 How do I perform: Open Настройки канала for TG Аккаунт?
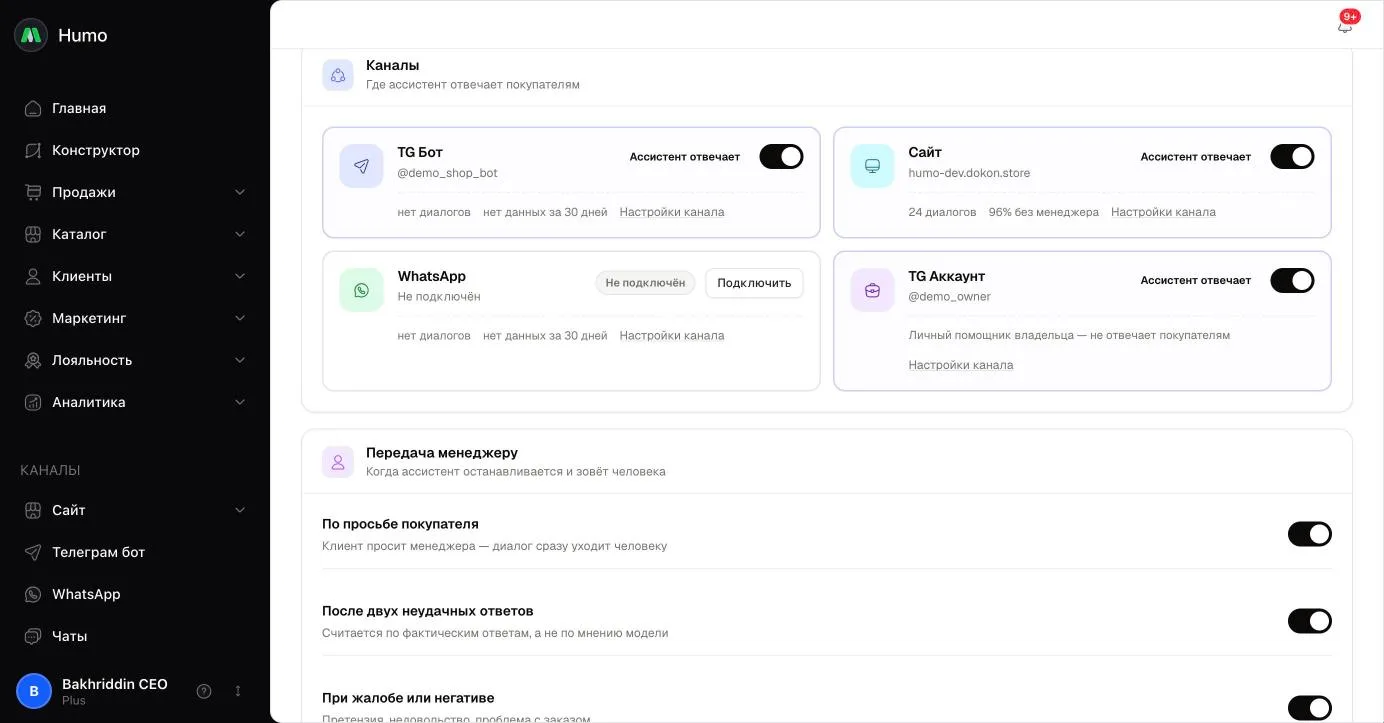(961, 365)
